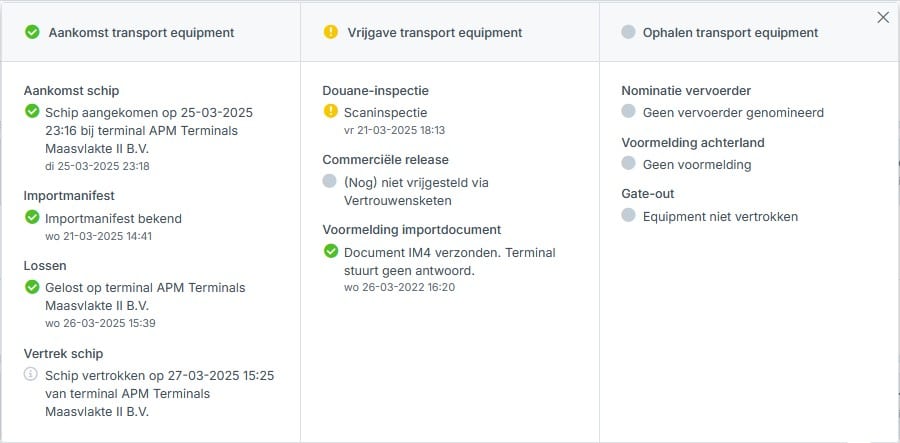Select the Aankomst transport equipment header
This screenshot has height=443, width=900.
(x=141, y=32)
